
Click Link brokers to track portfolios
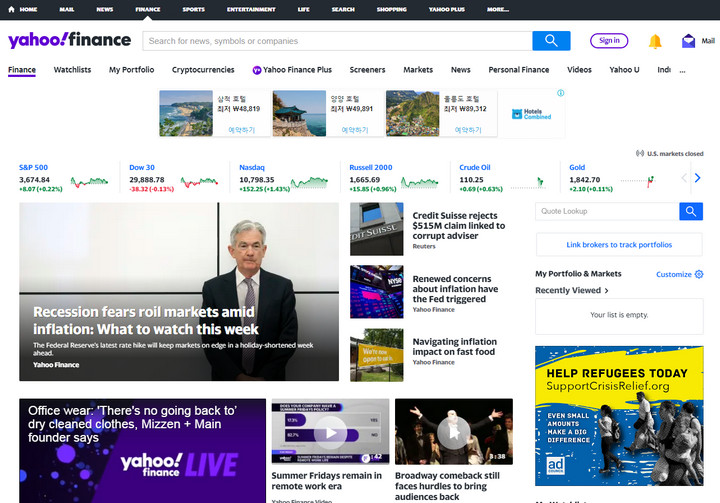(619, 245)
